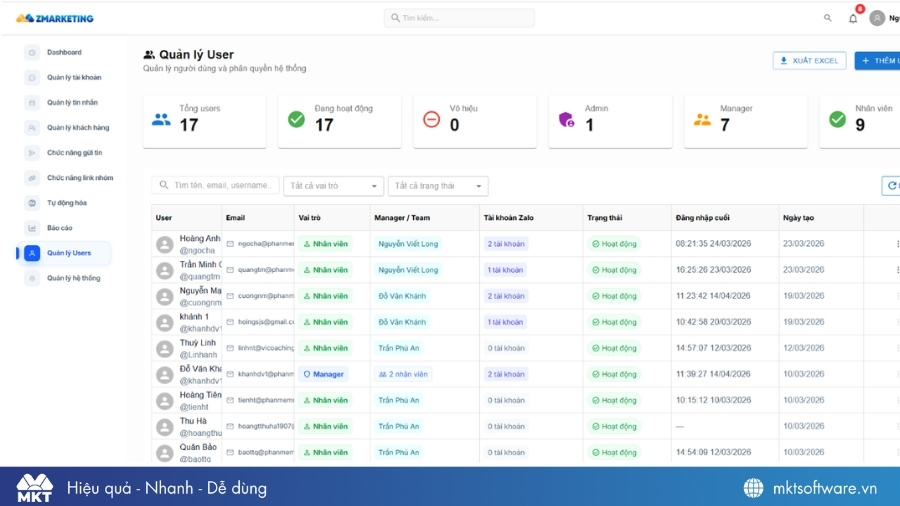The height and width of the screenshot is (506, 900).
Task: Click Đỗ Văn Khánh manager in khánh 1 row
Action: coord(402,322)
